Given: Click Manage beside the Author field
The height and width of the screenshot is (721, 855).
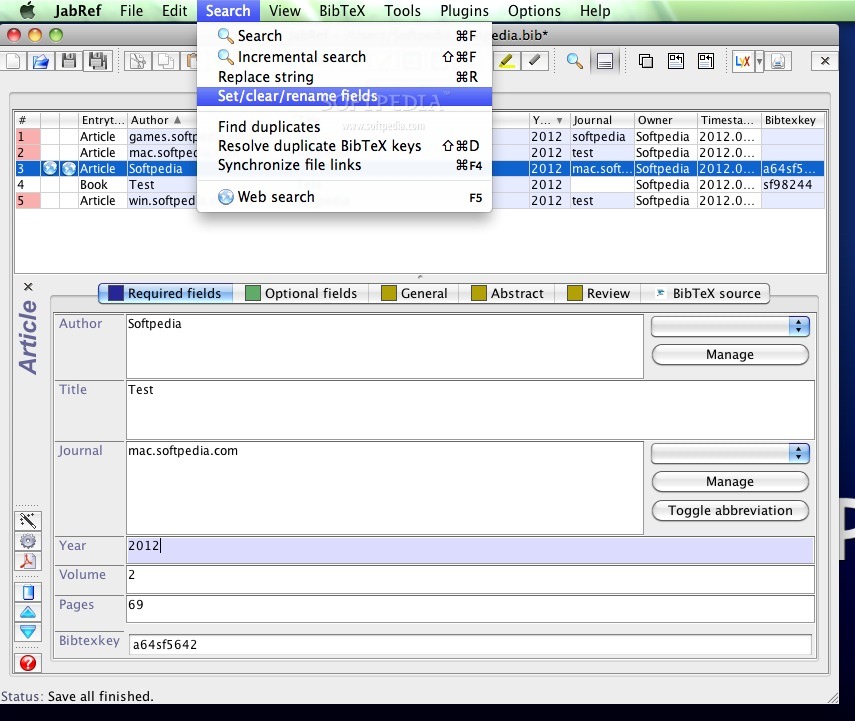Looking at the screenshot, I should pyautogui.click(x=730, y=355).
